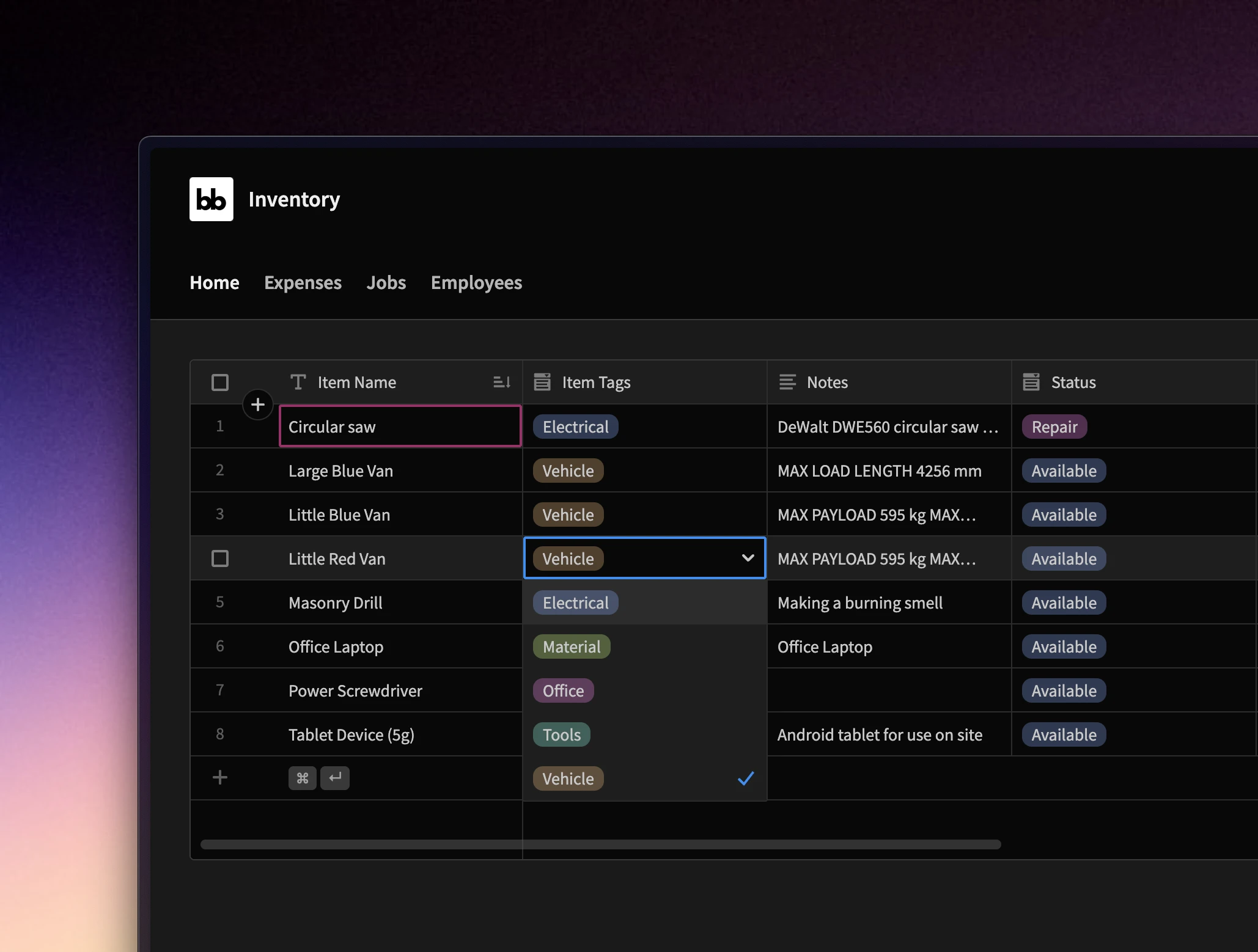
Task: Click the command key shortcut icon
Action: [303, 778]
